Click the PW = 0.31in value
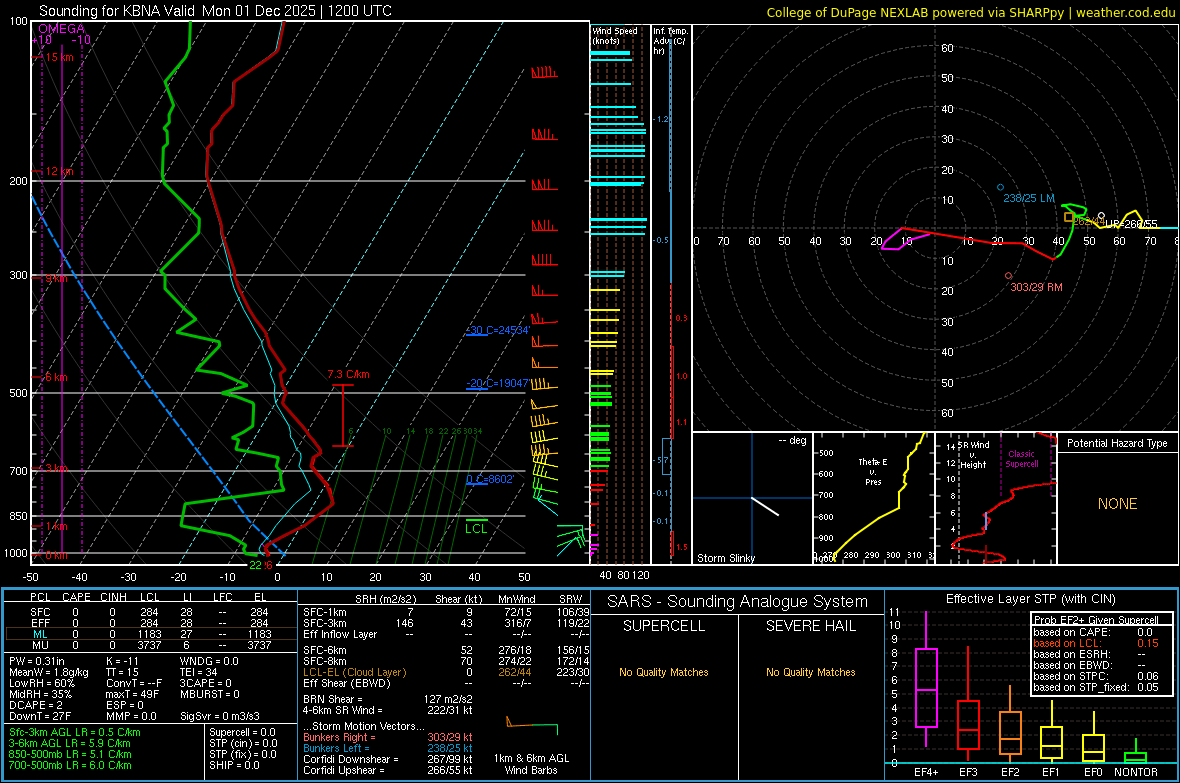Image resolution: width=1180 pixels, height=783 pixels. (x=37, y=661)
